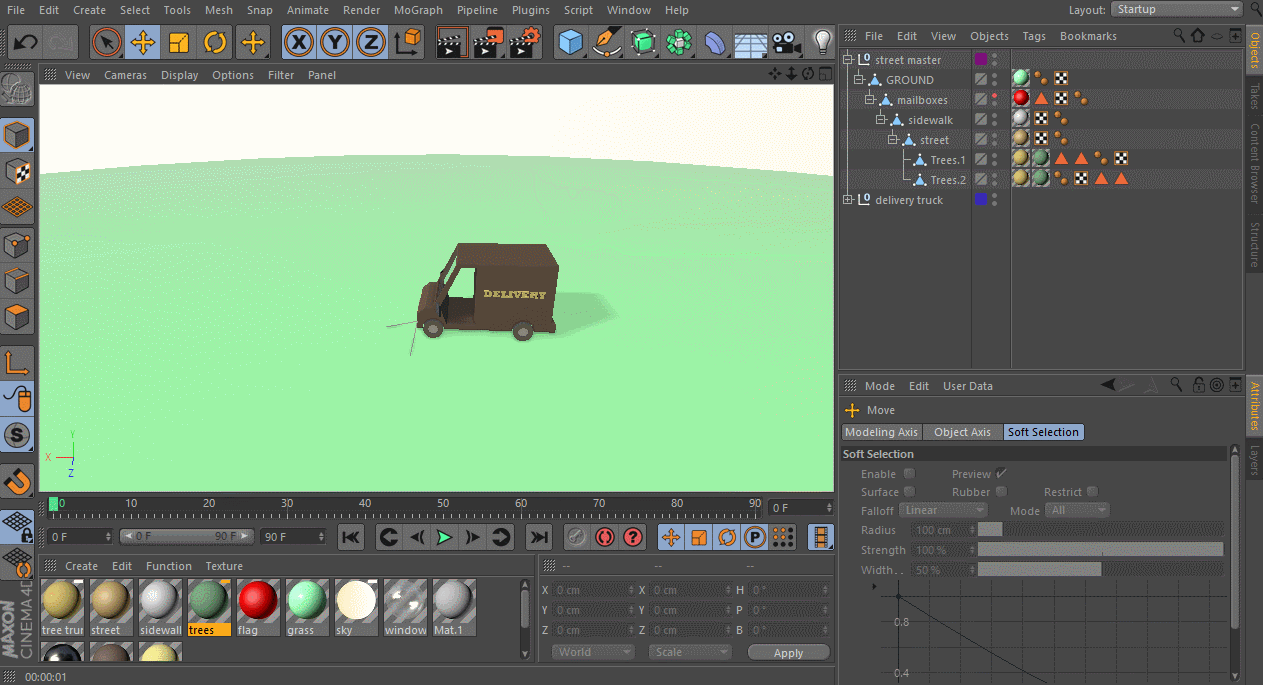Open the Render menu
Screen dimensions: 1263x685
pyautogui.click(x=361, y=10)
